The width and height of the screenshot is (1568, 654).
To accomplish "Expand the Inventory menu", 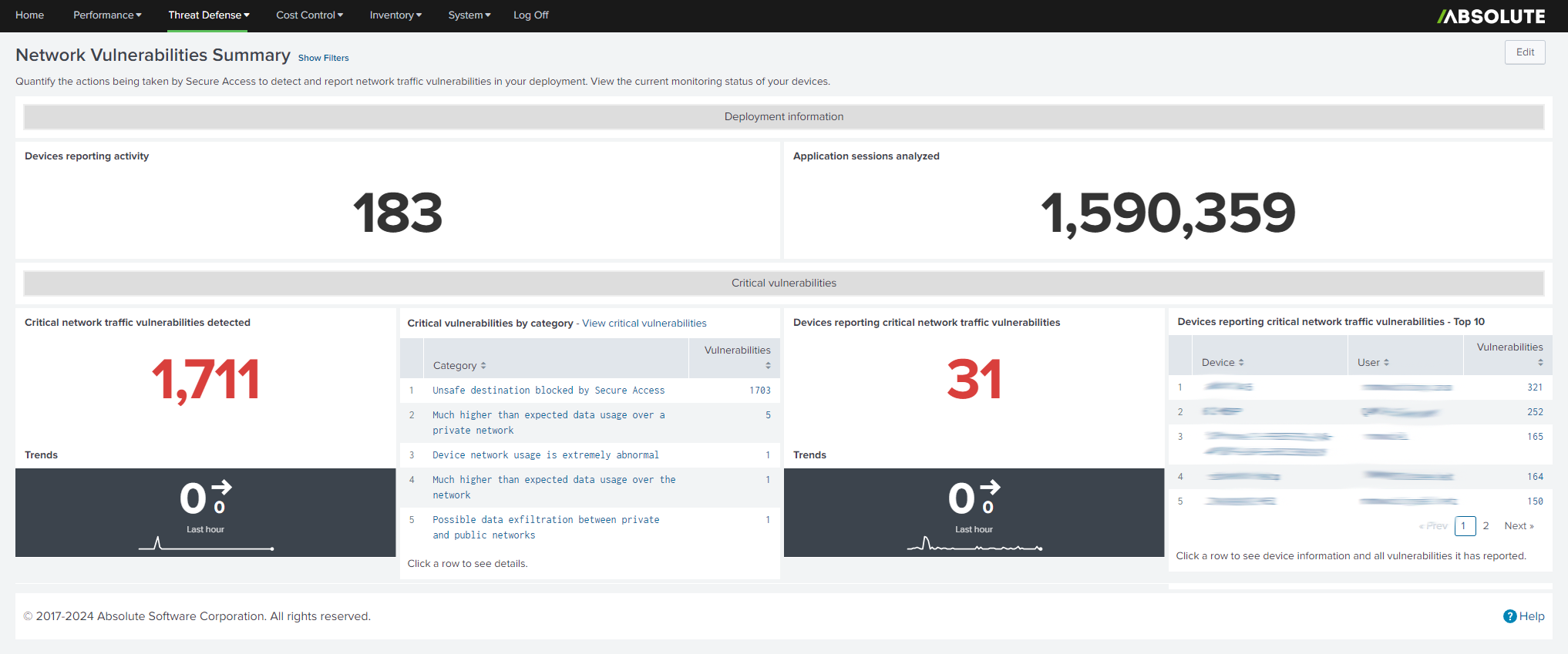I will [395, 15].
